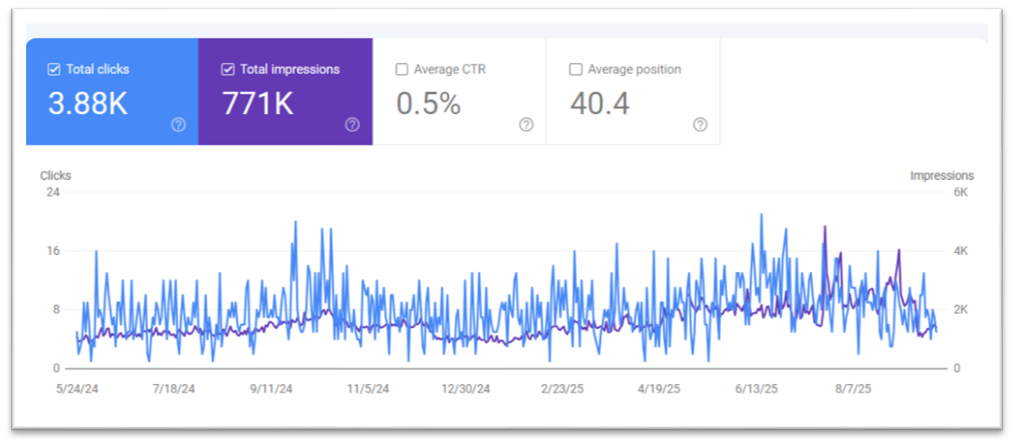Image resolution: width=1013 pixels, height=444 pixels.
Task: Click the 9/11/24 date on the x-axis
Action: point(271,388)
